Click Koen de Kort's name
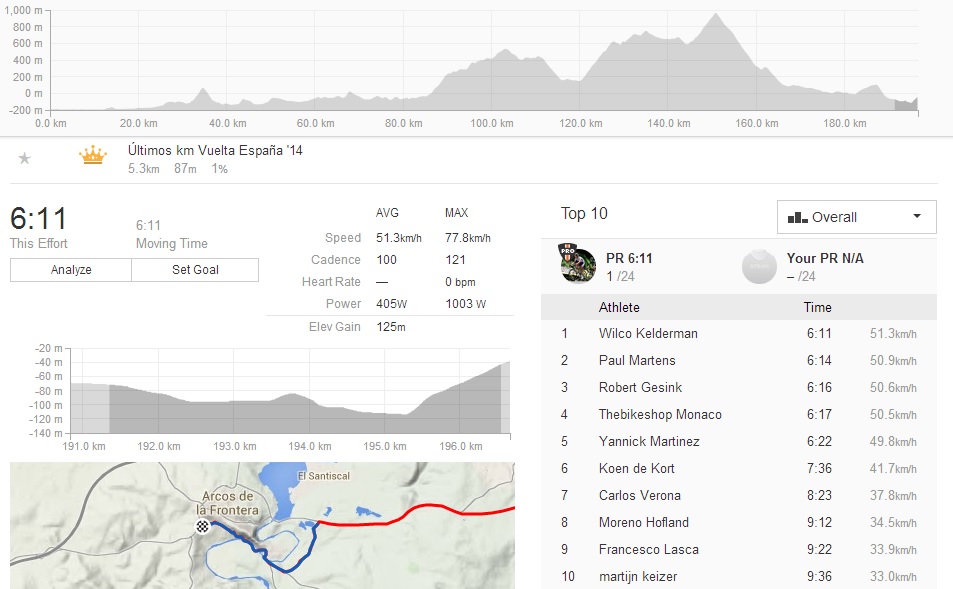Image resolution: width=953 pixels, height=589 pixels. (636, 469)
